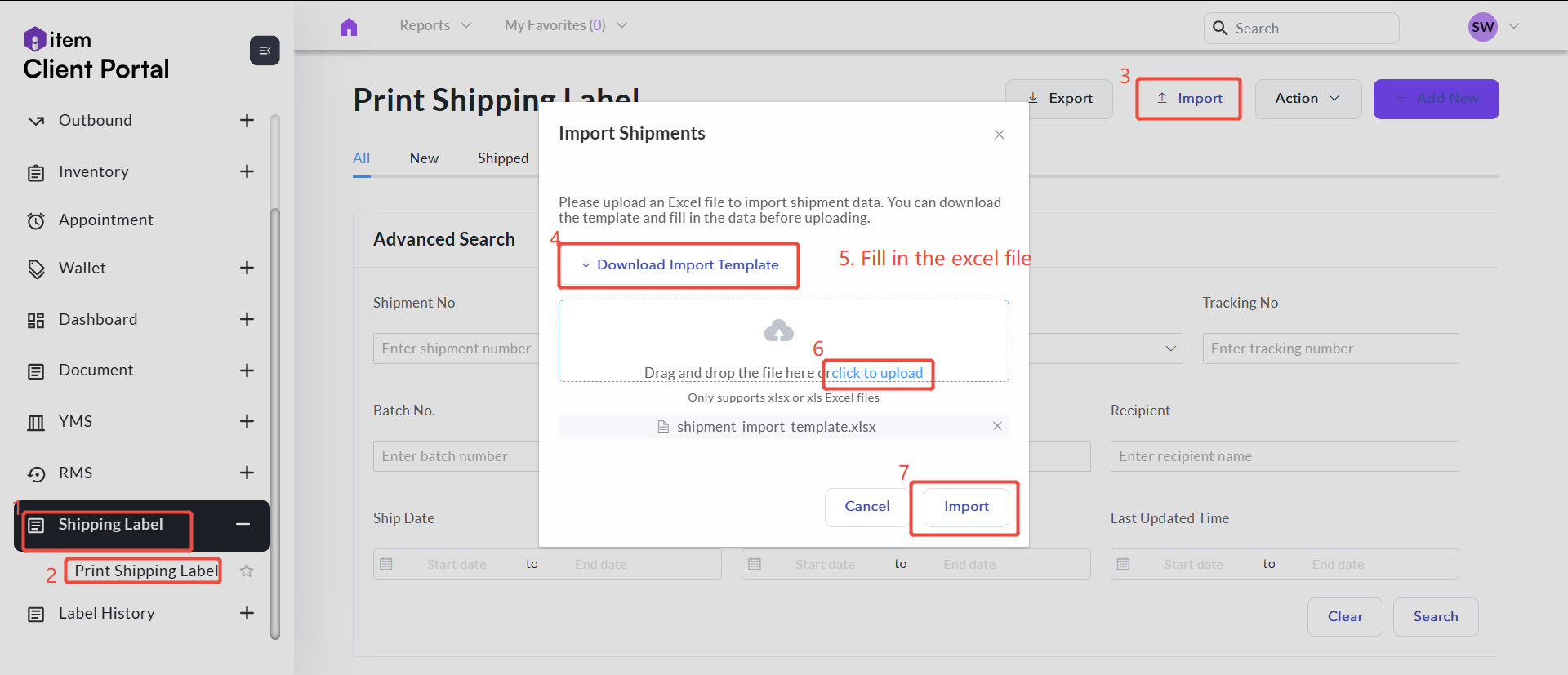This screenshot has height=675, width=1568.
Task: Click the Appointment clock icon in sidebar
Action: [36, 220]
